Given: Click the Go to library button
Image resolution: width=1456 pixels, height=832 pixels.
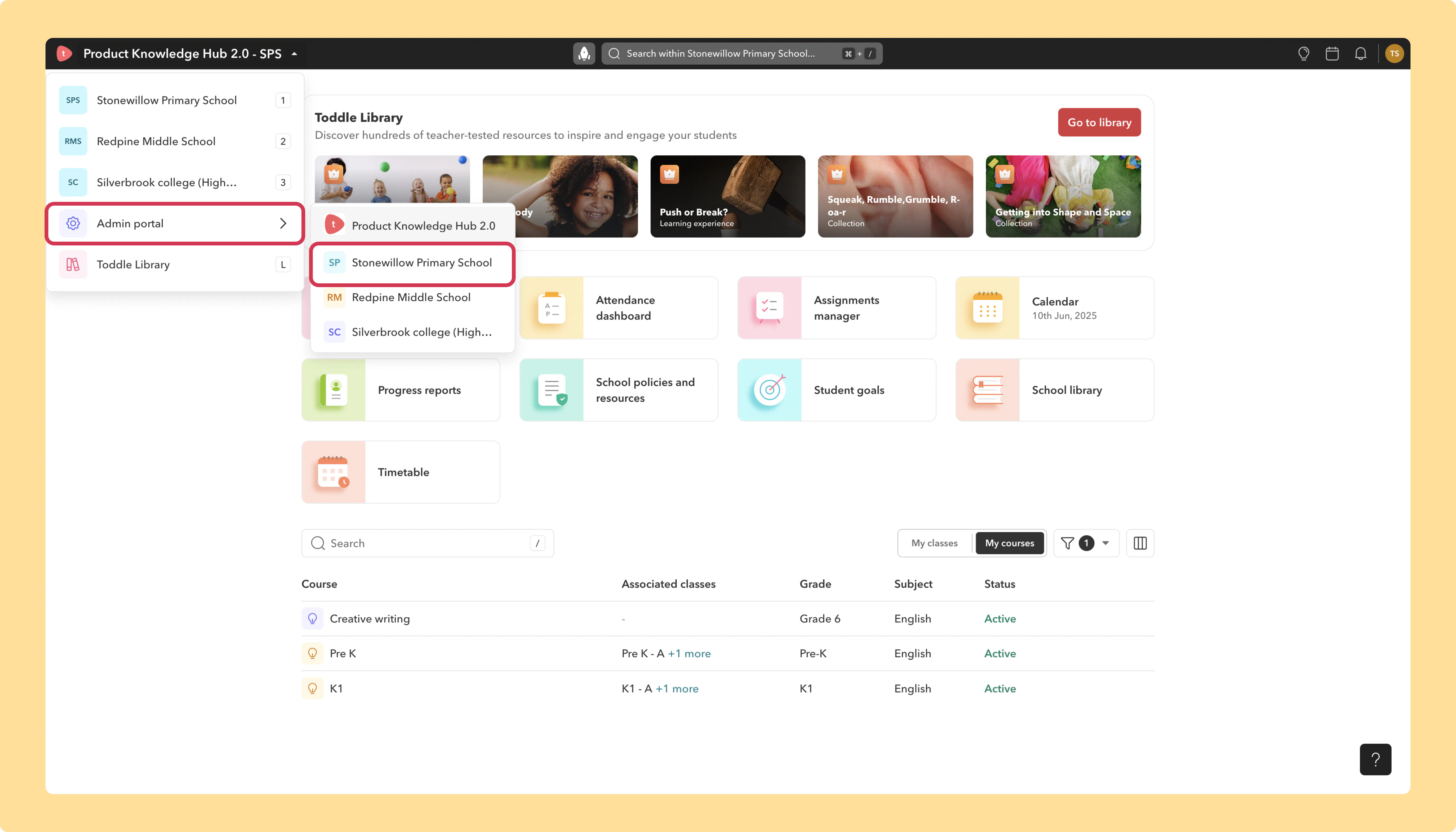Looking at the screenshot, I should (x=1099, y=122).
